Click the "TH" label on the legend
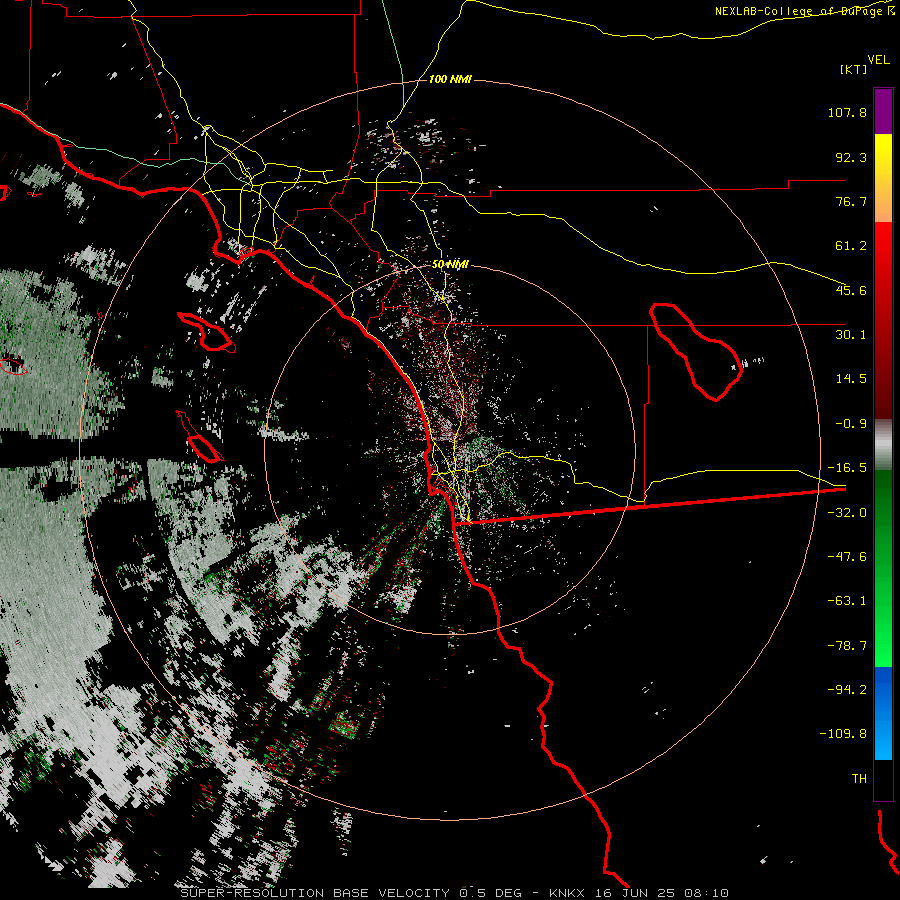900x900 pixels. click(x=859, y=779)
